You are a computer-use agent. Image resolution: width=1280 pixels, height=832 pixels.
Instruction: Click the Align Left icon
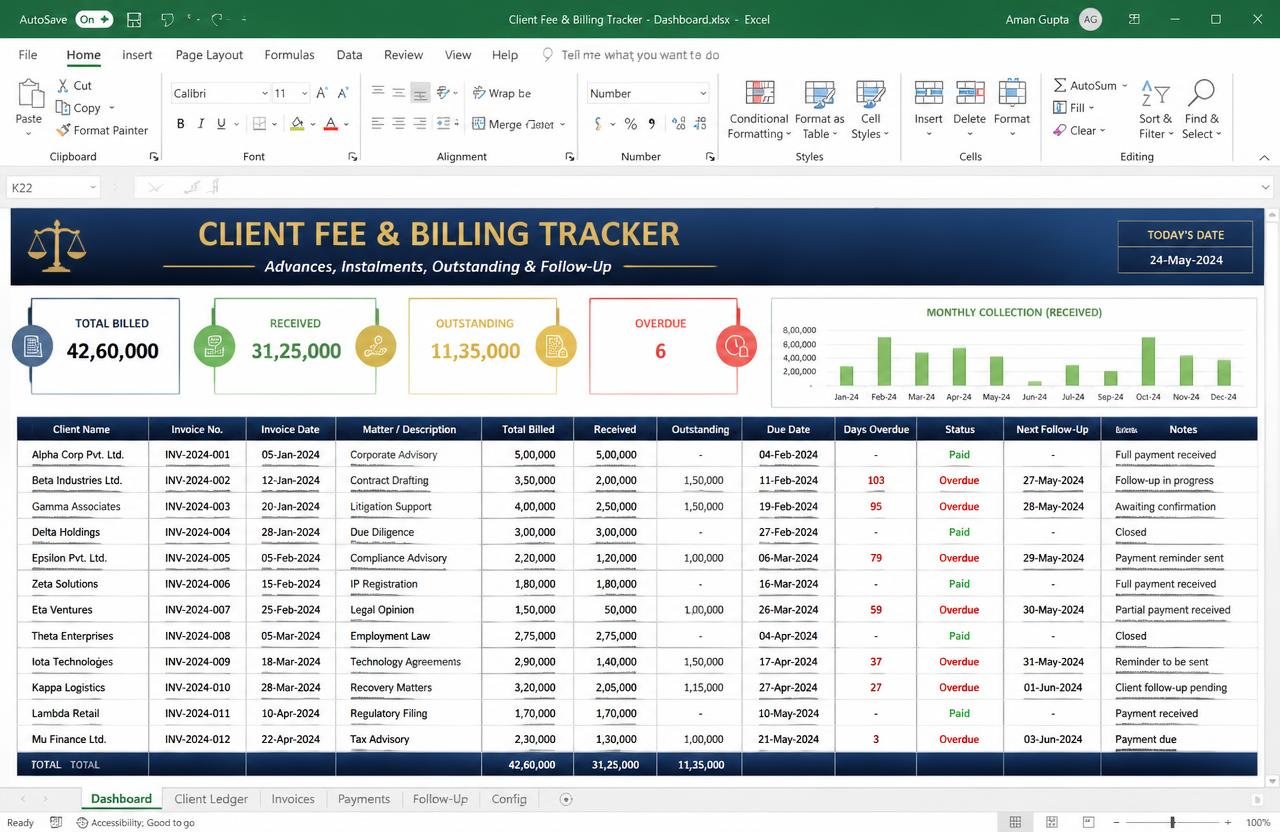click(378, 124)
